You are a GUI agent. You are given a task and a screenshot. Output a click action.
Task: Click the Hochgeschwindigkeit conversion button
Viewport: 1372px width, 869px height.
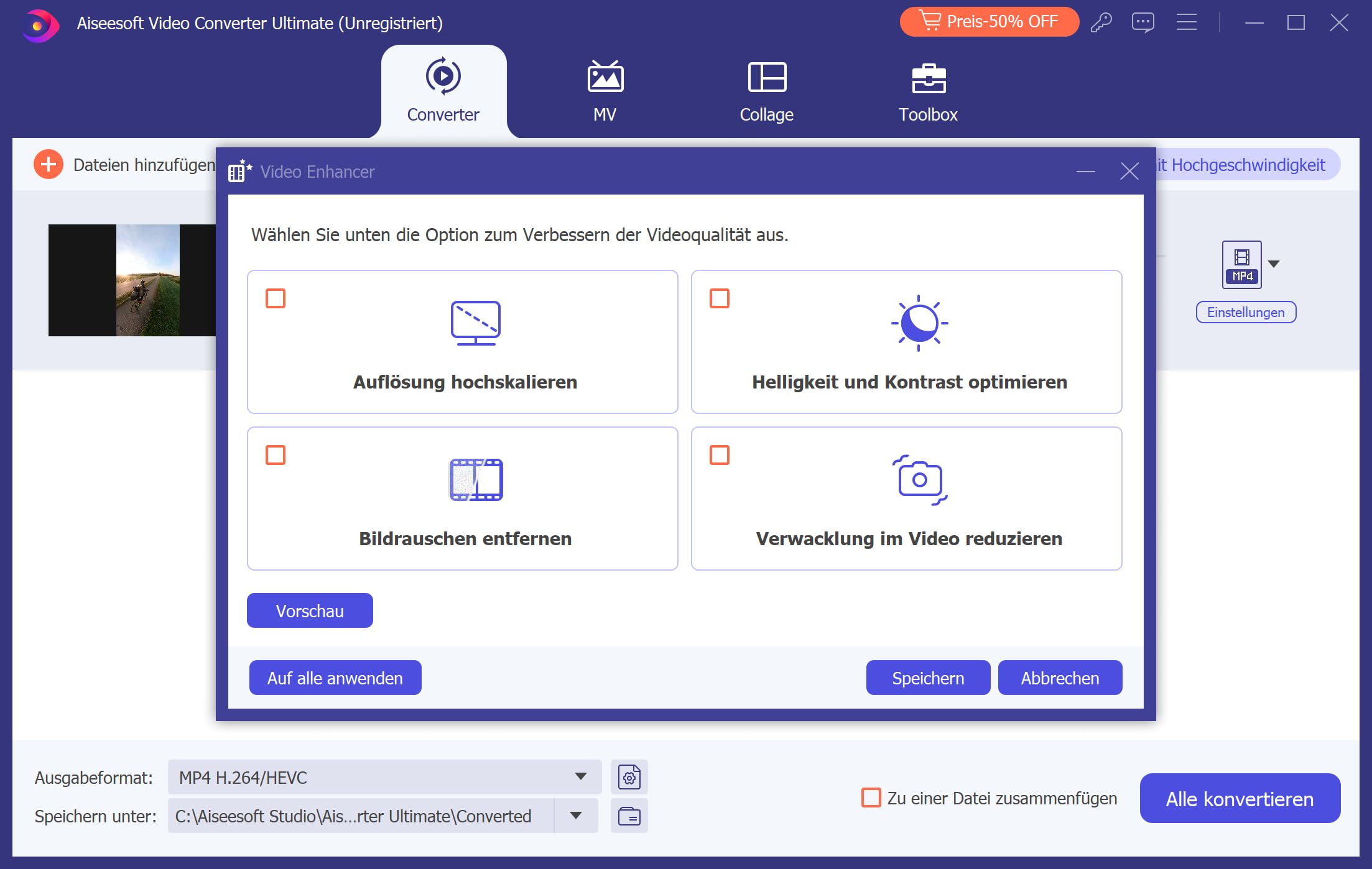coord(1247,165)
